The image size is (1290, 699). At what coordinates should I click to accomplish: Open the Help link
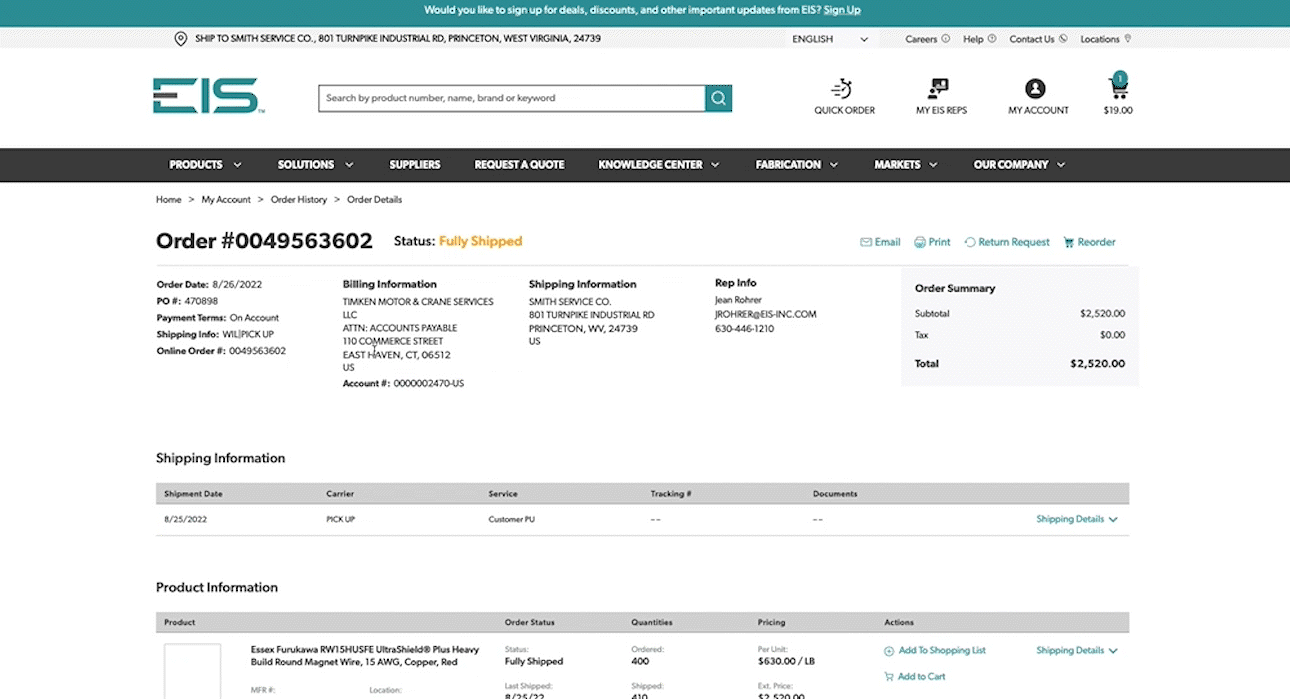979,39
